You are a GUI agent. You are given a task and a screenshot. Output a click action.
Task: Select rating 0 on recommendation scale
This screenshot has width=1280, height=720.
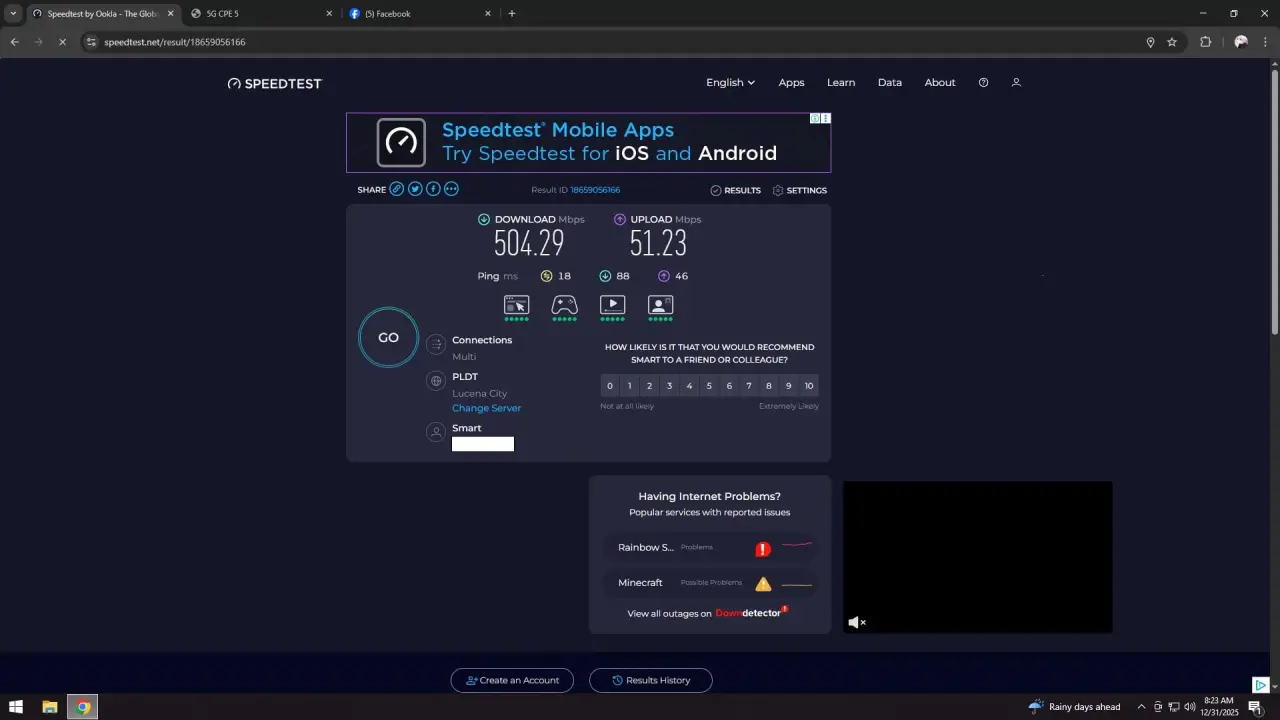pyautogui.click(x=610, y=386)
